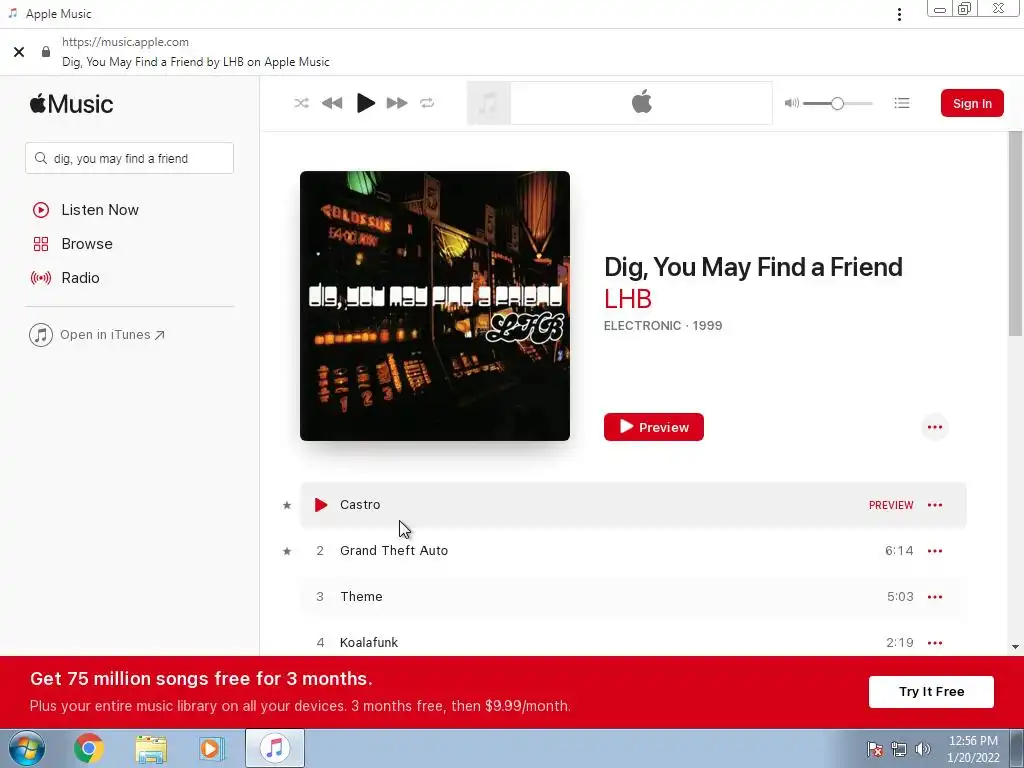Click the Sign In button

point(972,103)
